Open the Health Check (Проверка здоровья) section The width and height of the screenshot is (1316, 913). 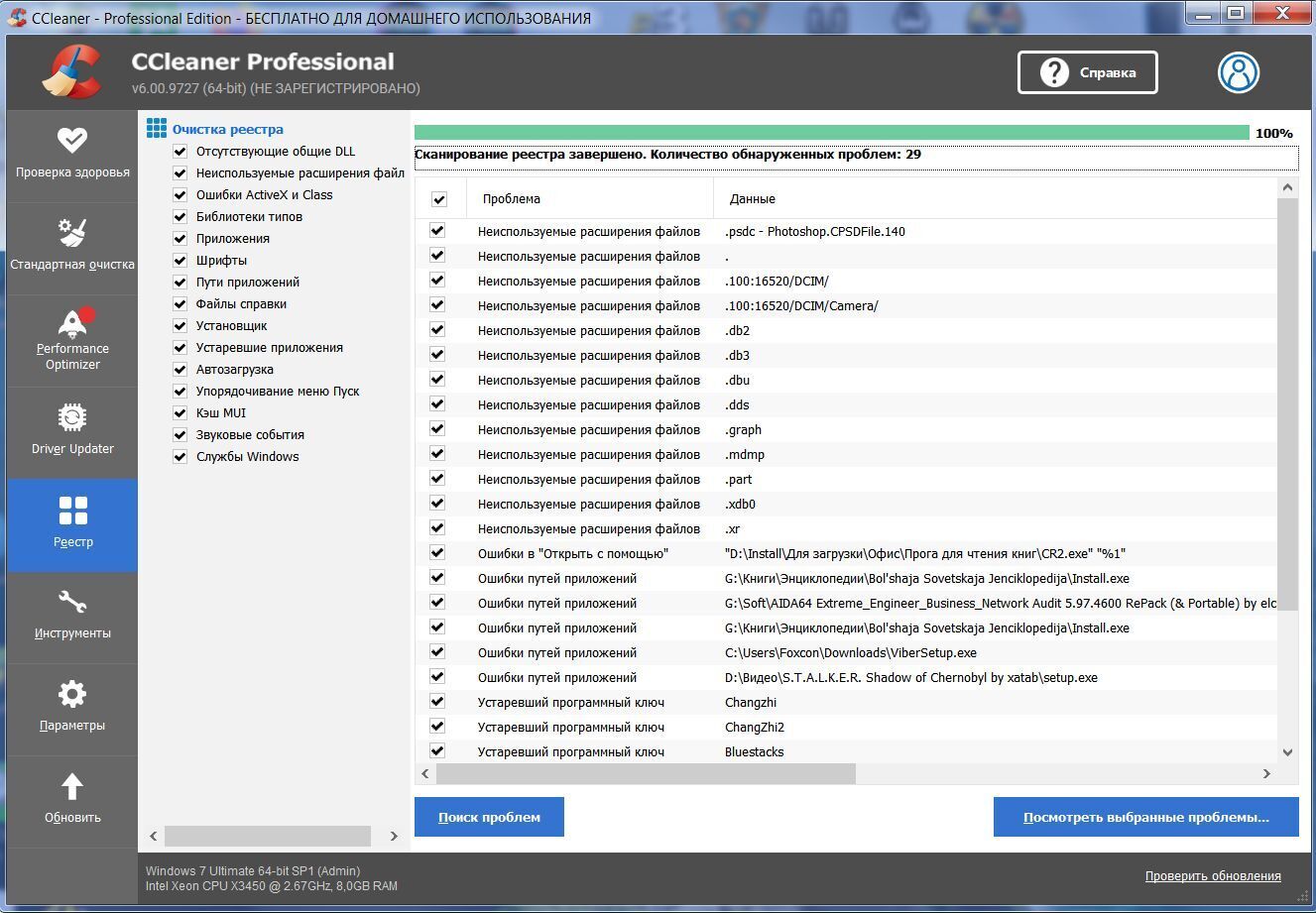pyautogui.click(x=72, y=155)
